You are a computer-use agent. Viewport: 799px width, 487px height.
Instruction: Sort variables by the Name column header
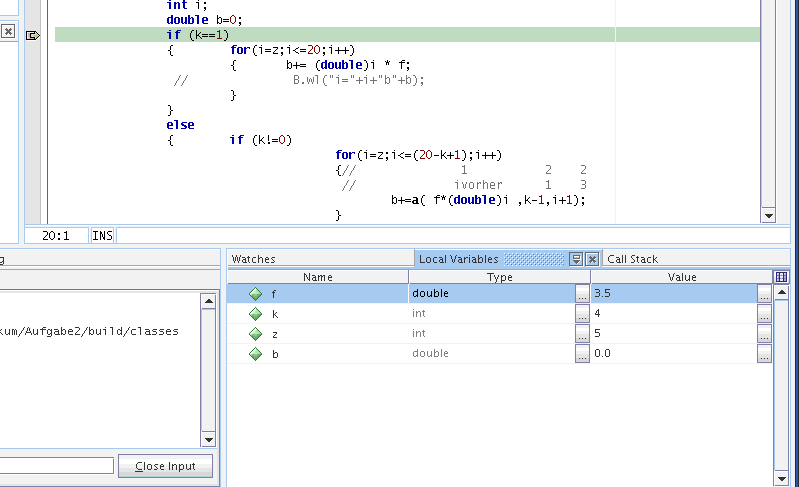pos(317,277)
